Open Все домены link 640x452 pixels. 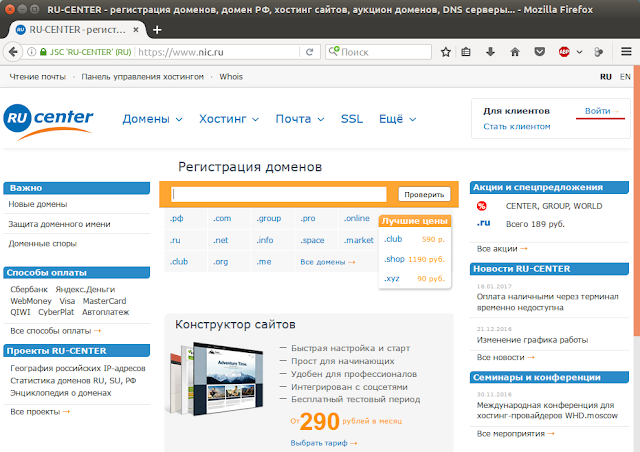coord(327,262)
